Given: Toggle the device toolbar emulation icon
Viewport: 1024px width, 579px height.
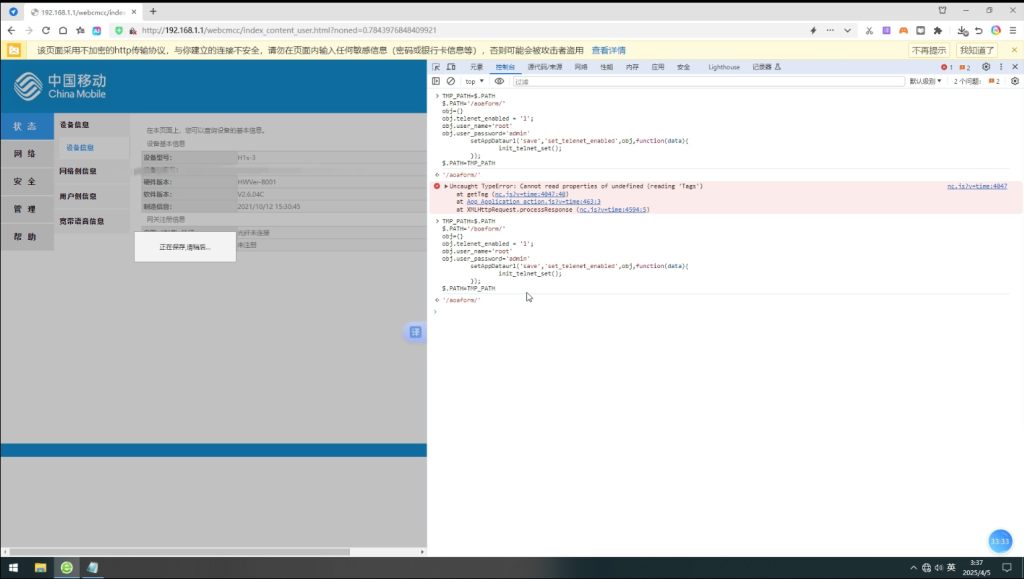Looking at the screenshot, I should pyautogui.click(x=450, y=67).
